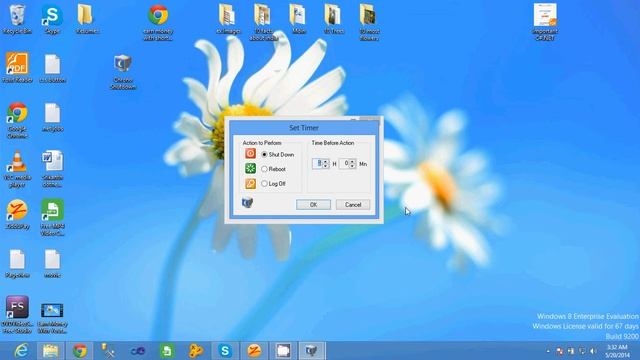Decrease minutes with the down arrow

click(352, 166)
